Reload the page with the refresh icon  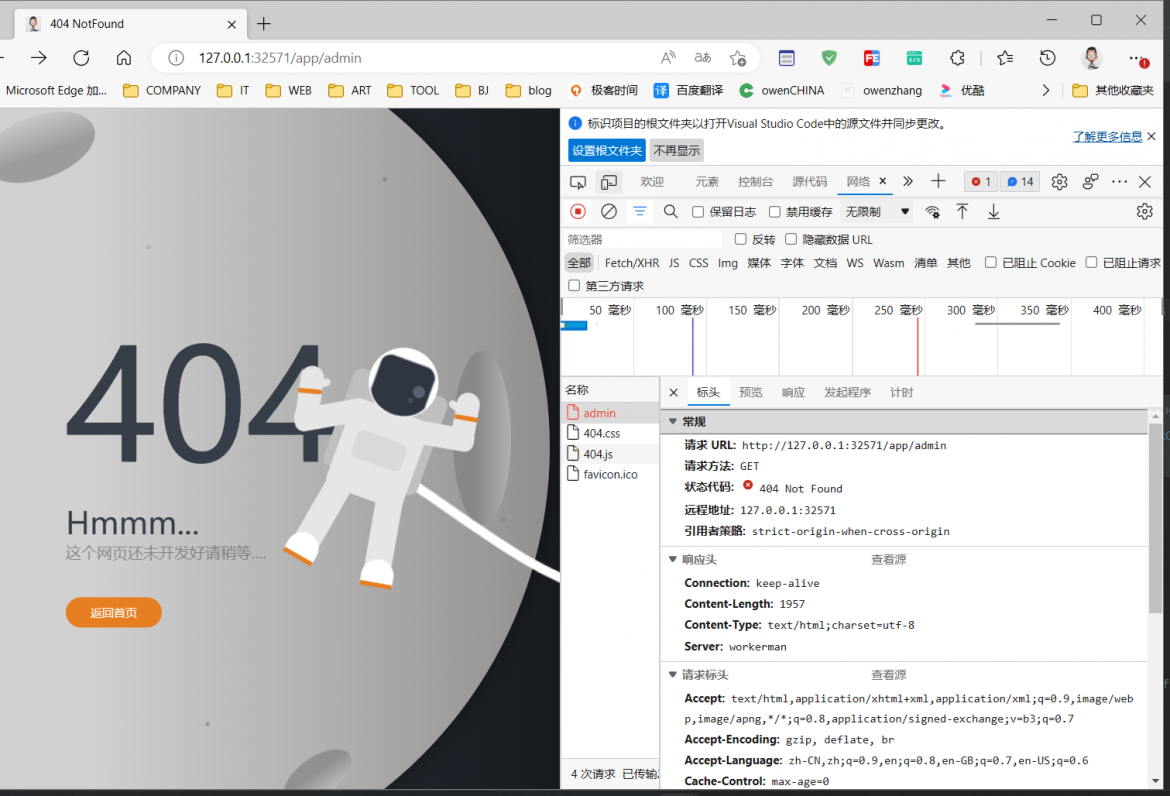click(81, 57)
